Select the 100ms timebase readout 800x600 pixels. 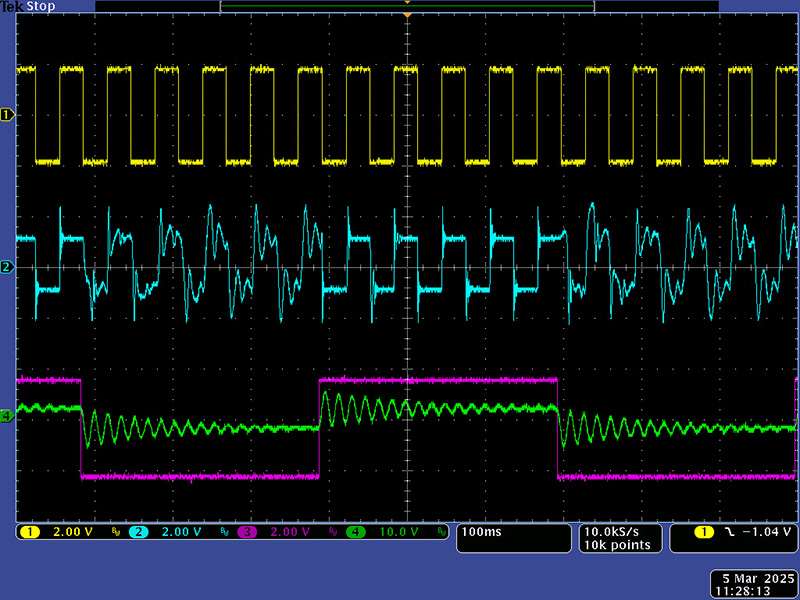click(481, 532)
